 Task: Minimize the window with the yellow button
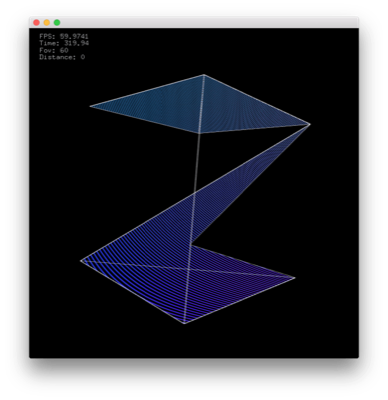point(47,23)
